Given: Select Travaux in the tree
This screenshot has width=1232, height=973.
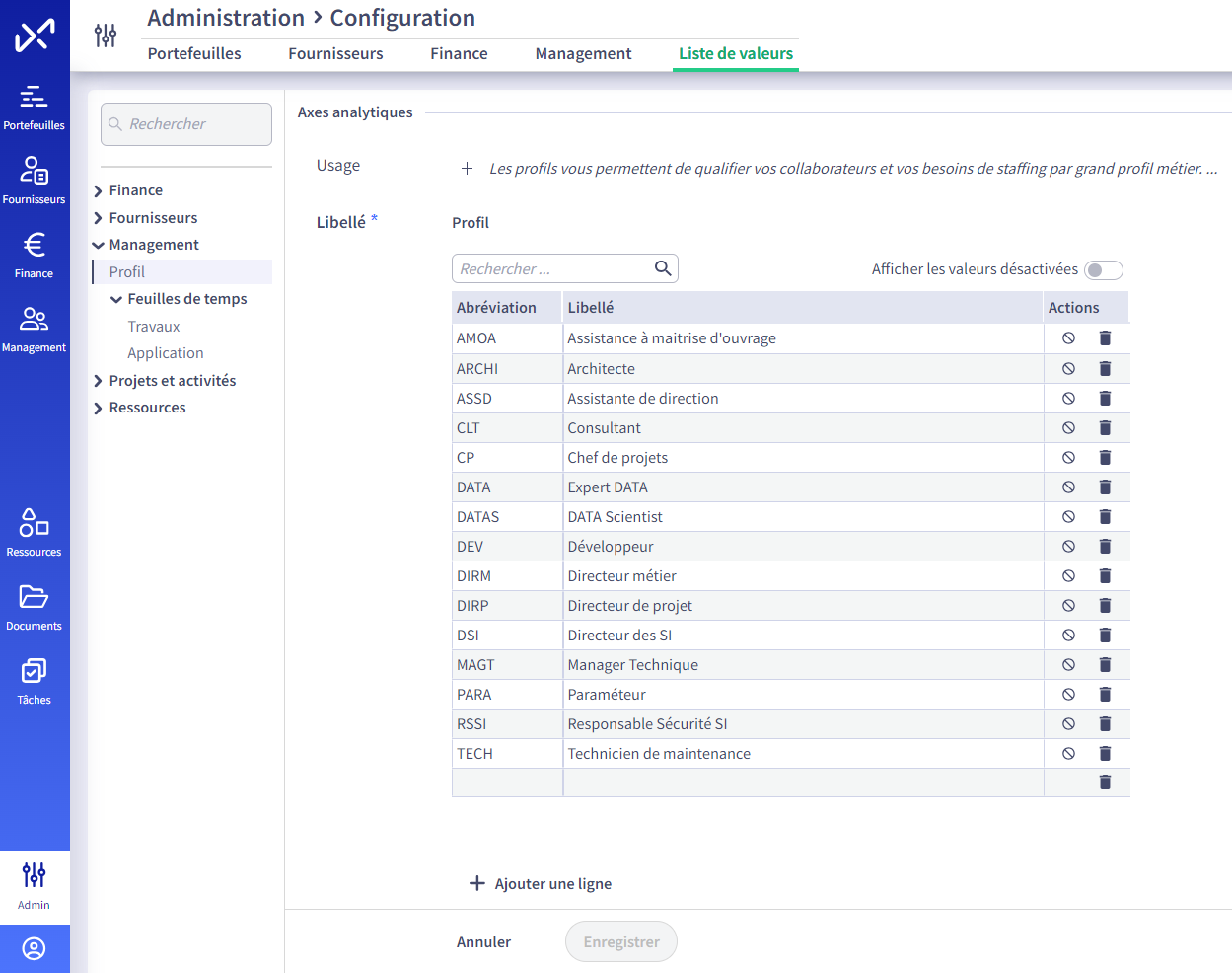Looking at the screenshot, I should [154, 327].
